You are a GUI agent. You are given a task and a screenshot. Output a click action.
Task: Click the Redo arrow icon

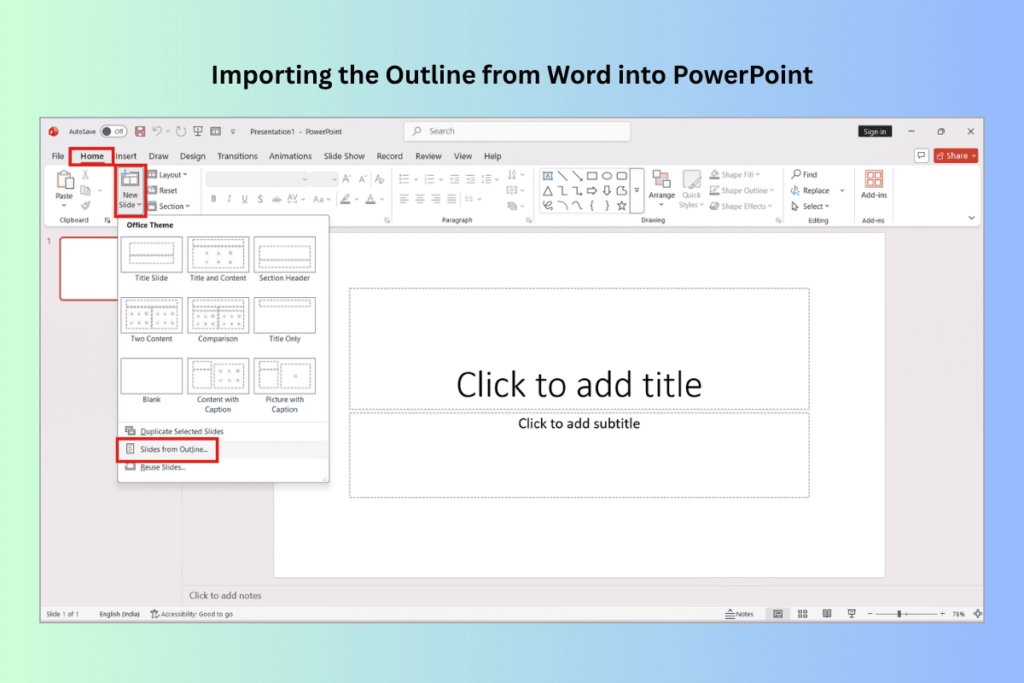tap(181, 131)
